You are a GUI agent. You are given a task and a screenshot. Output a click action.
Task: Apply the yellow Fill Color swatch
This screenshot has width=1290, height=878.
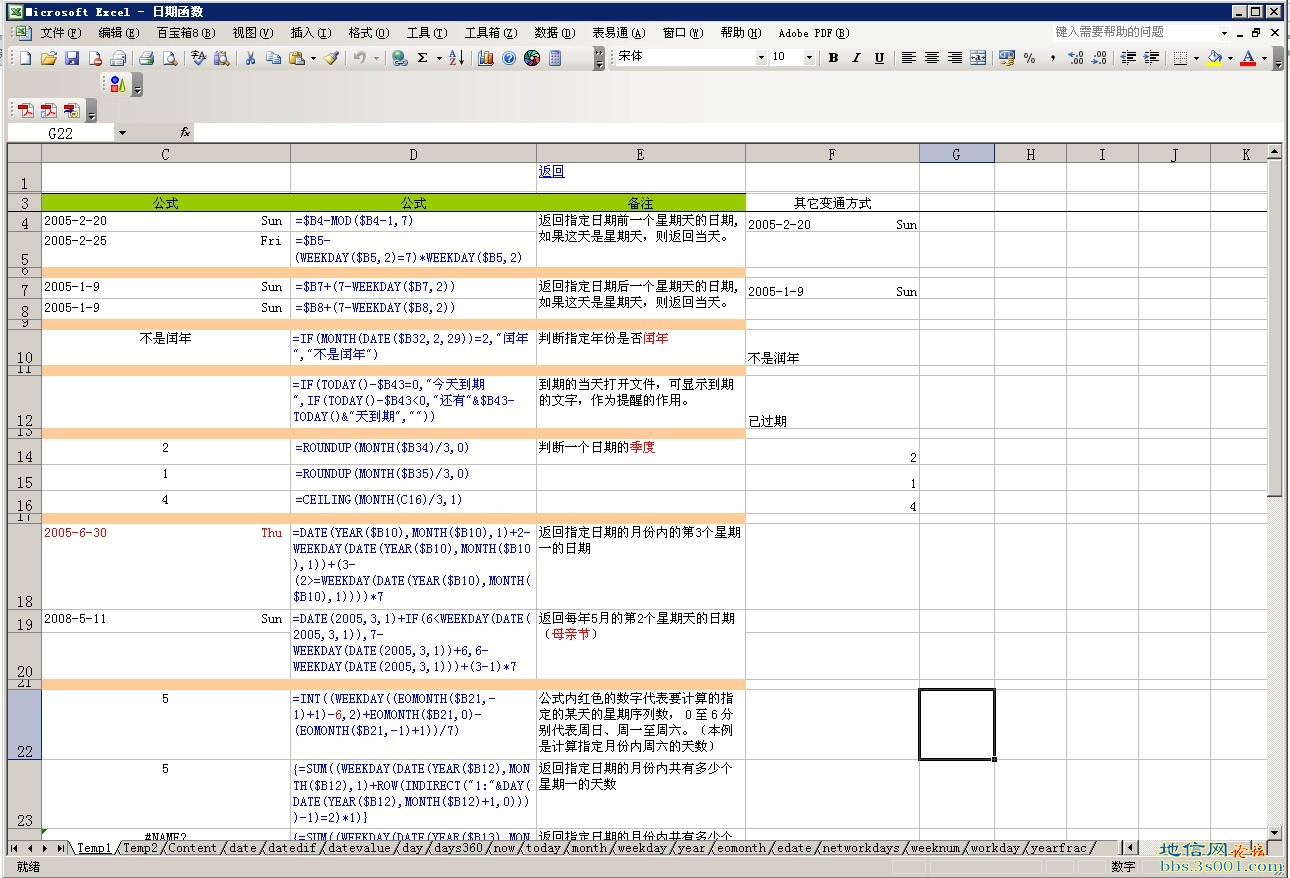1214,58
